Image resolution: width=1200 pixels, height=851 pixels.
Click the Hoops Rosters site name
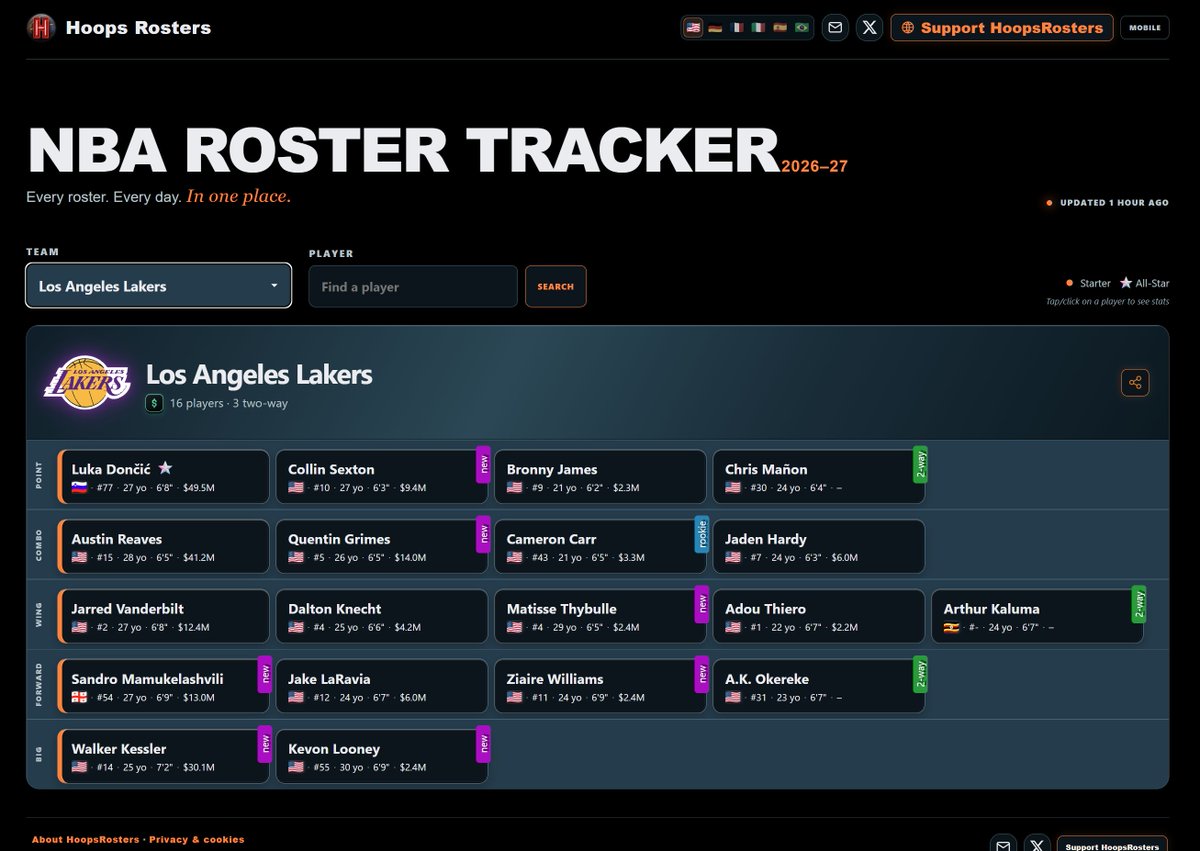pyautogui.click(x=138, y=28)
